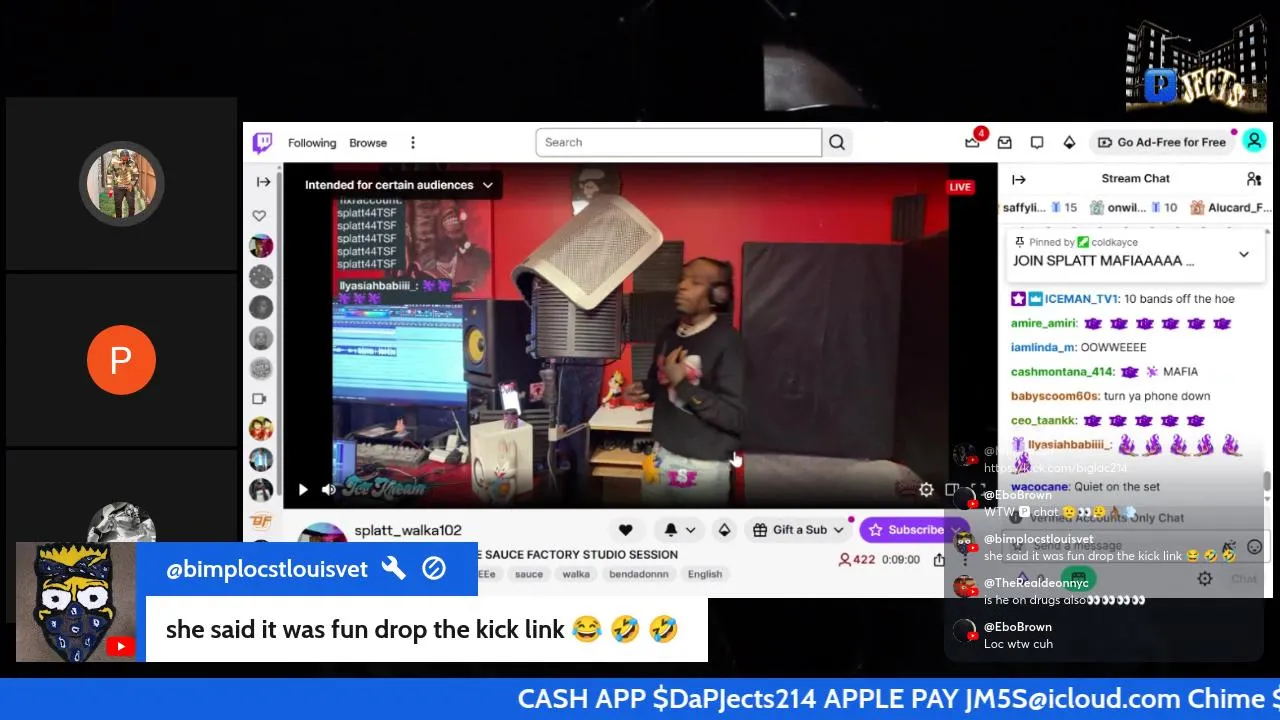Click the wrench icon on overlay banner
The width and height of the screenshot is (1280, 720).
coord(394,569)
